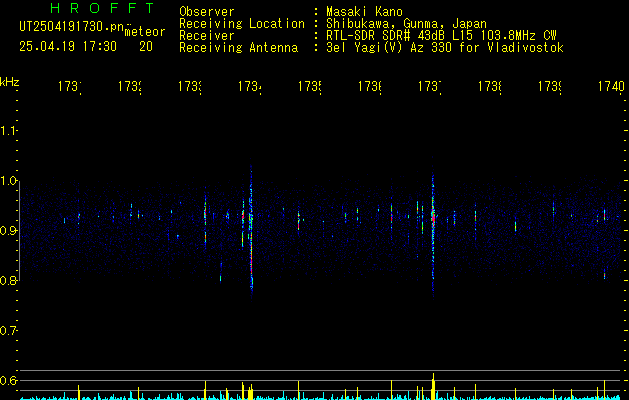The height and width of the screenshot is (400, 629).
Task: Click the HROFFT title text
Action: coord(102,8)
